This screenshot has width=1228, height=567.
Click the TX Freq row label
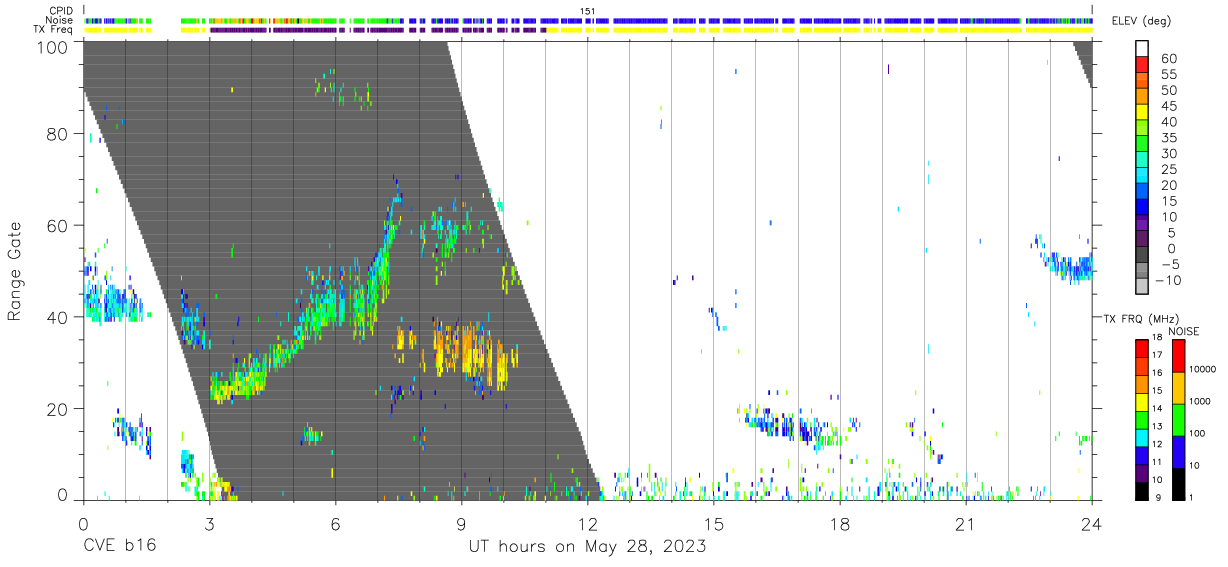point(54,29)
